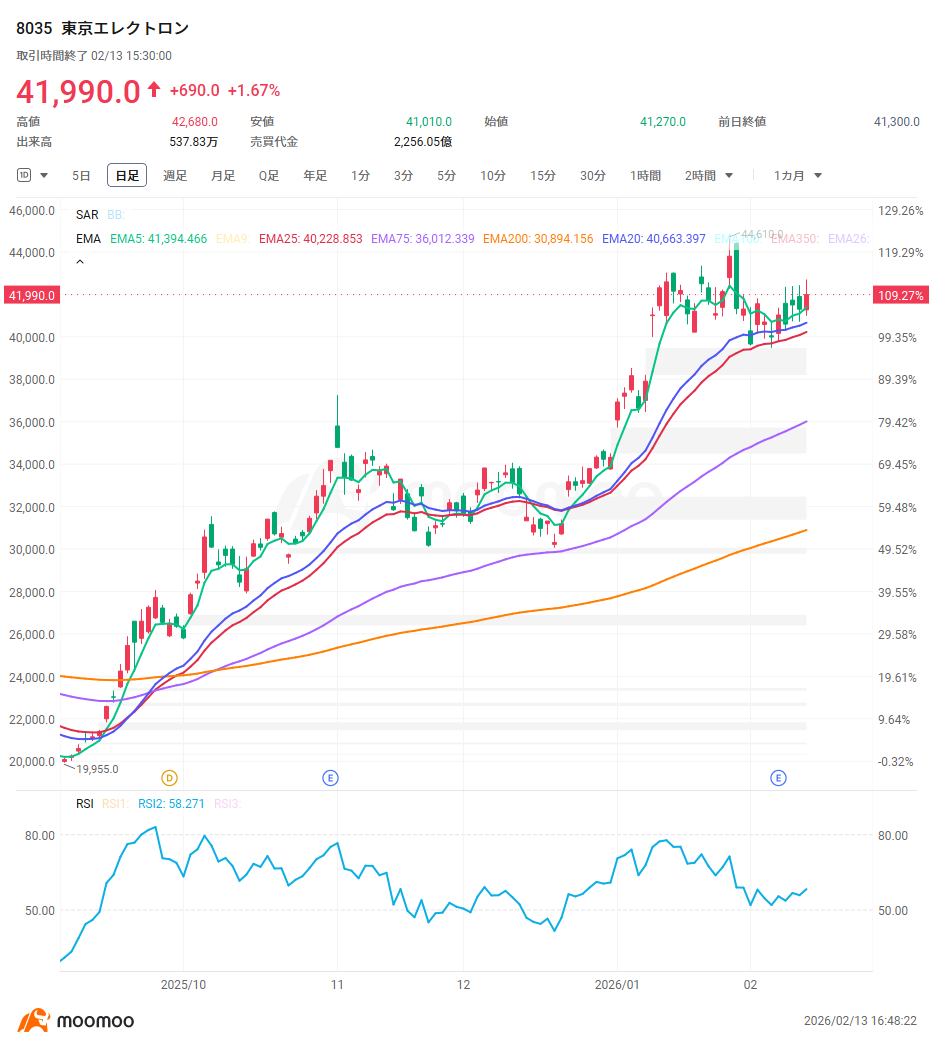
Task: Choose the 1時間 interval
Action: coord(645,176)
